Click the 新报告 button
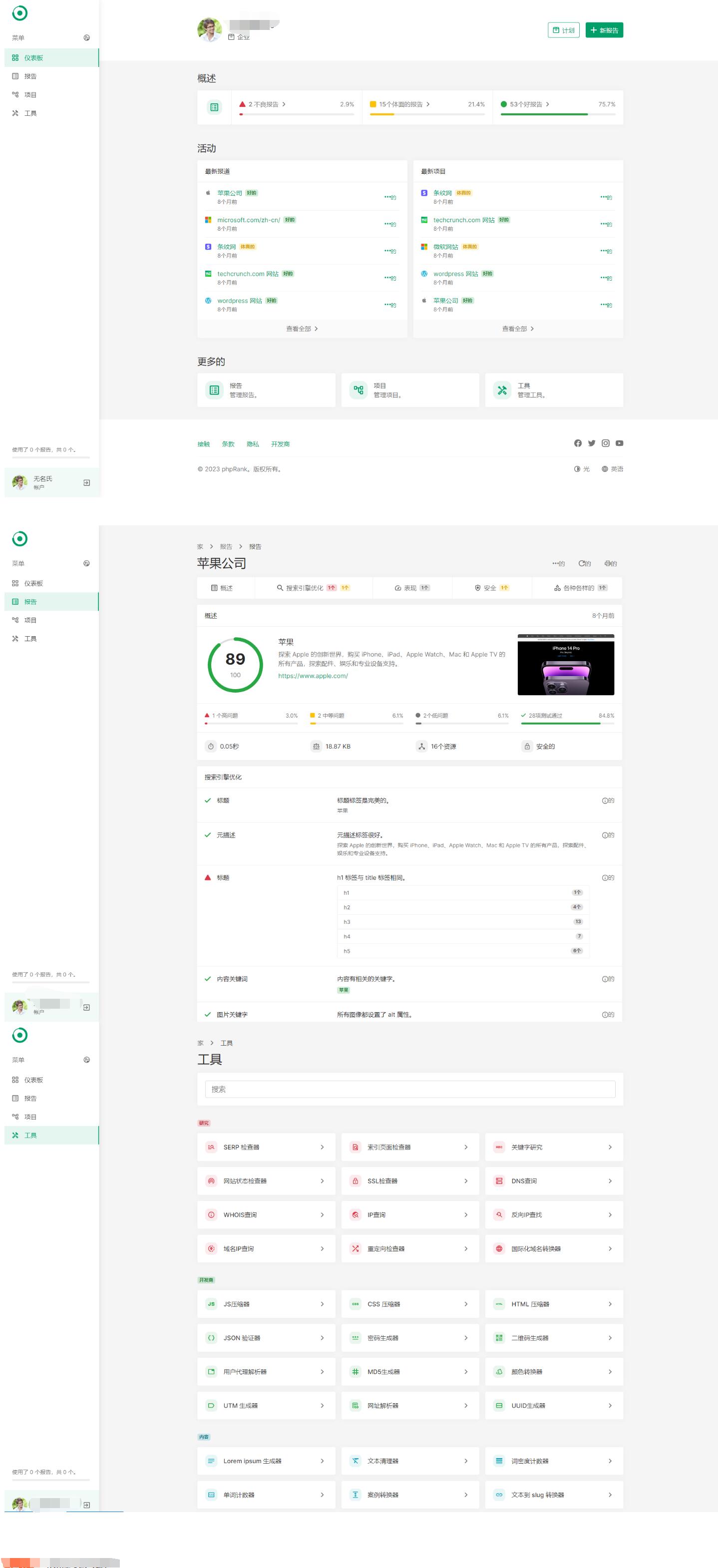 604,30
